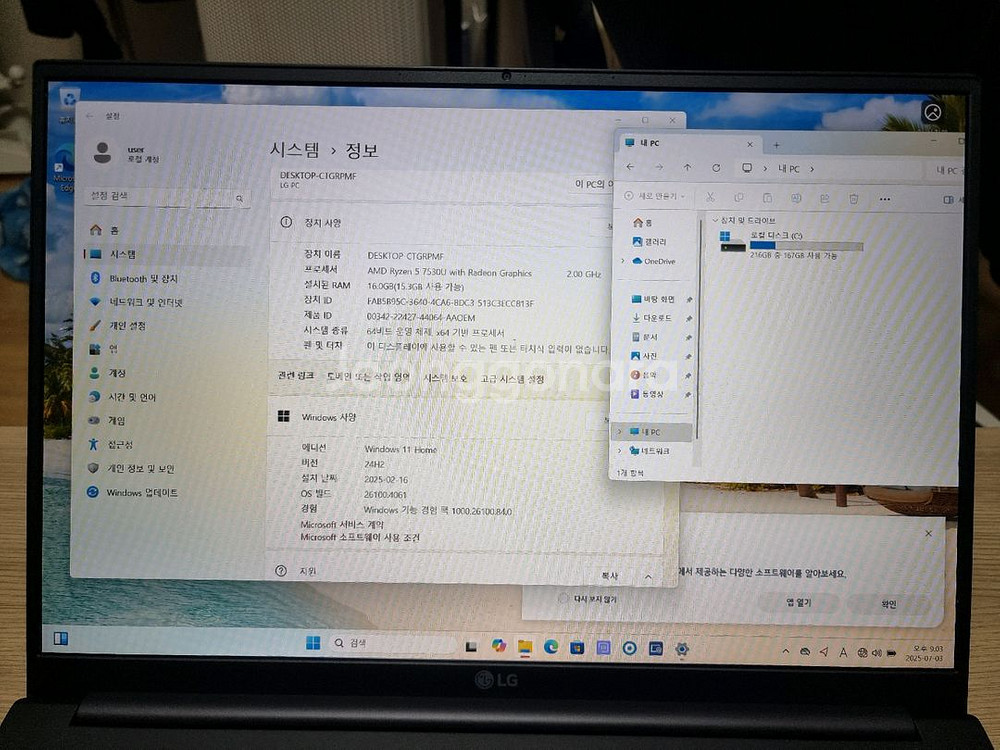
Task: Click 복사 button in 지원 section
Action: 610,576
